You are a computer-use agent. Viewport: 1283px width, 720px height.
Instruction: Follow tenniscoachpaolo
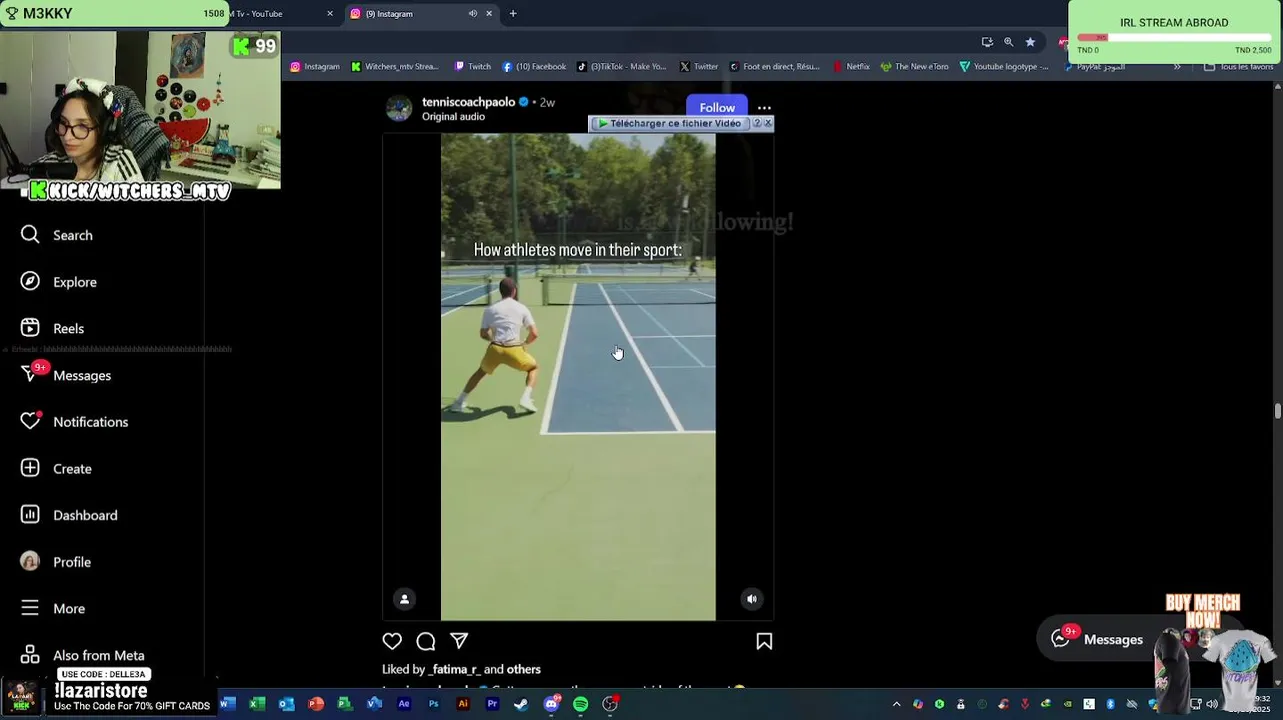(717, 107)
